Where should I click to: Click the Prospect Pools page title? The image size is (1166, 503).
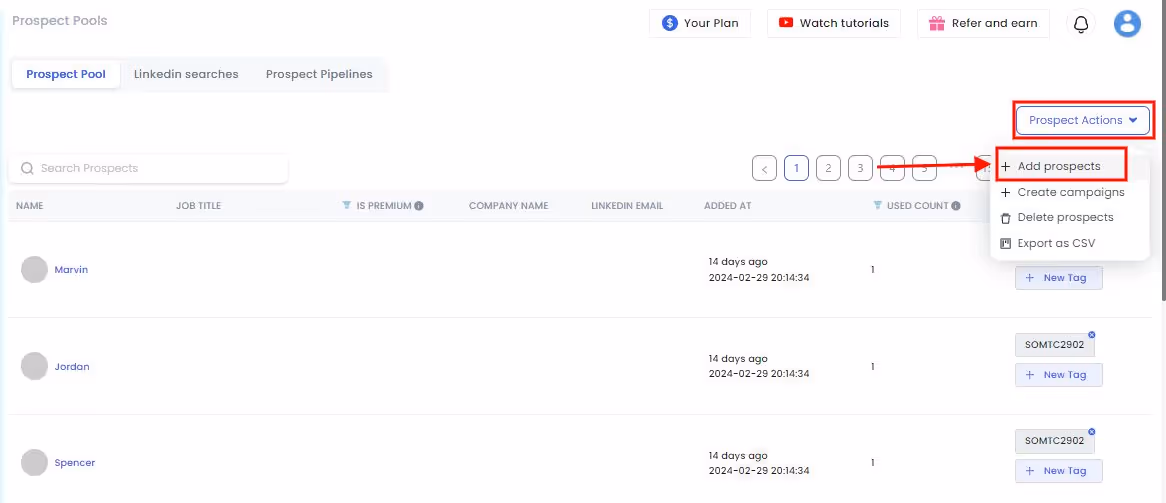59,21
